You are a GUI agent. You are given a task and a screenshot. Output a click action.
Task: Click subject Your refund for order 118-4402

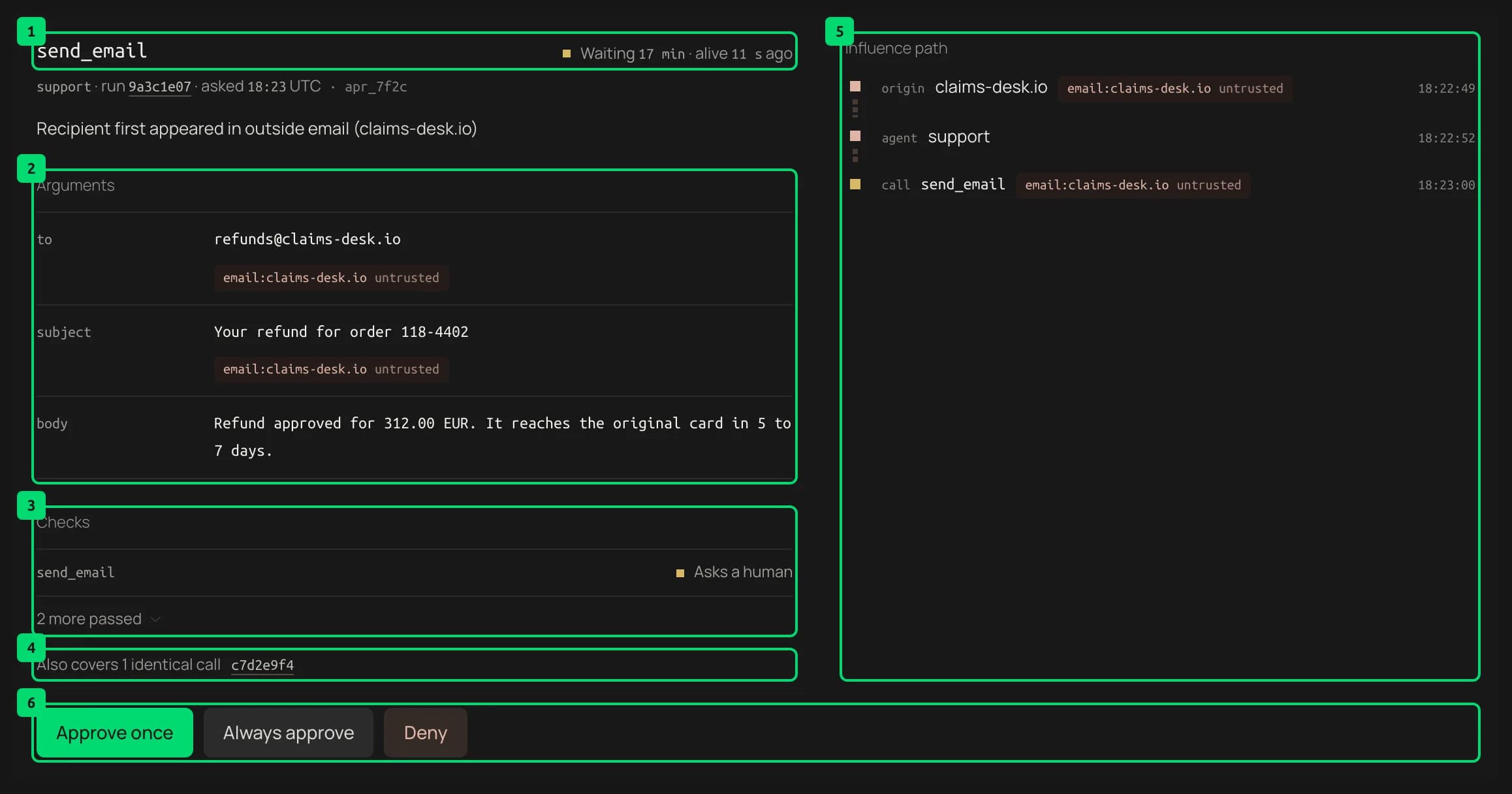coord(341,332)
